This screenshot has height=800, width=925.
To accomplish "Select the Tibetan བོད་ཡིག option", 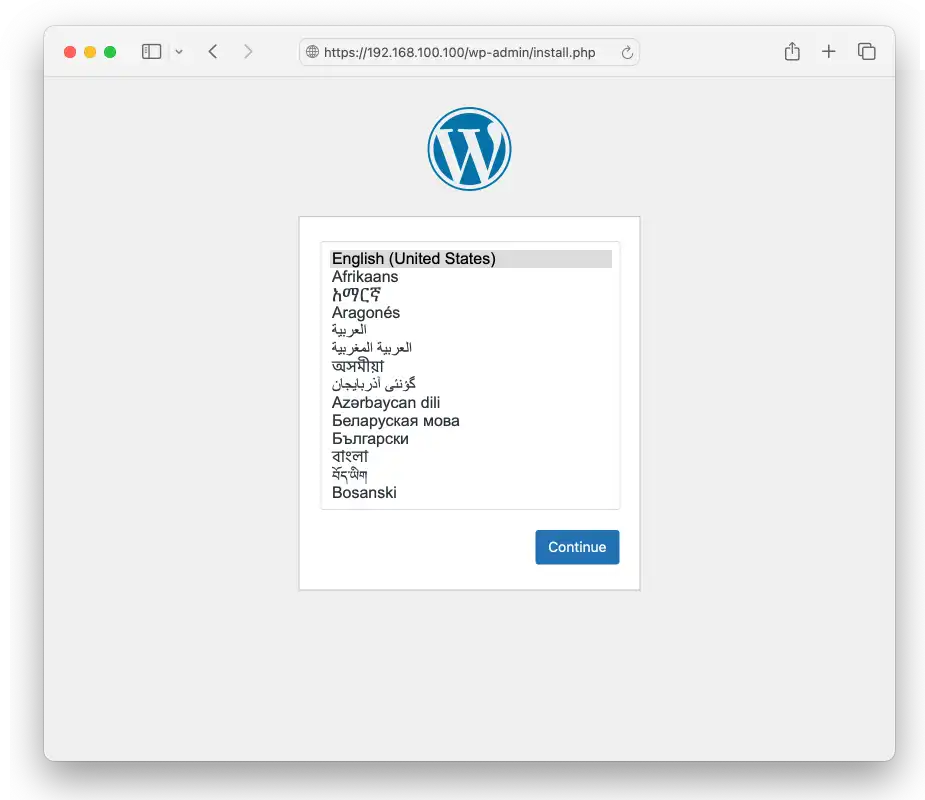I will (471, 474).
